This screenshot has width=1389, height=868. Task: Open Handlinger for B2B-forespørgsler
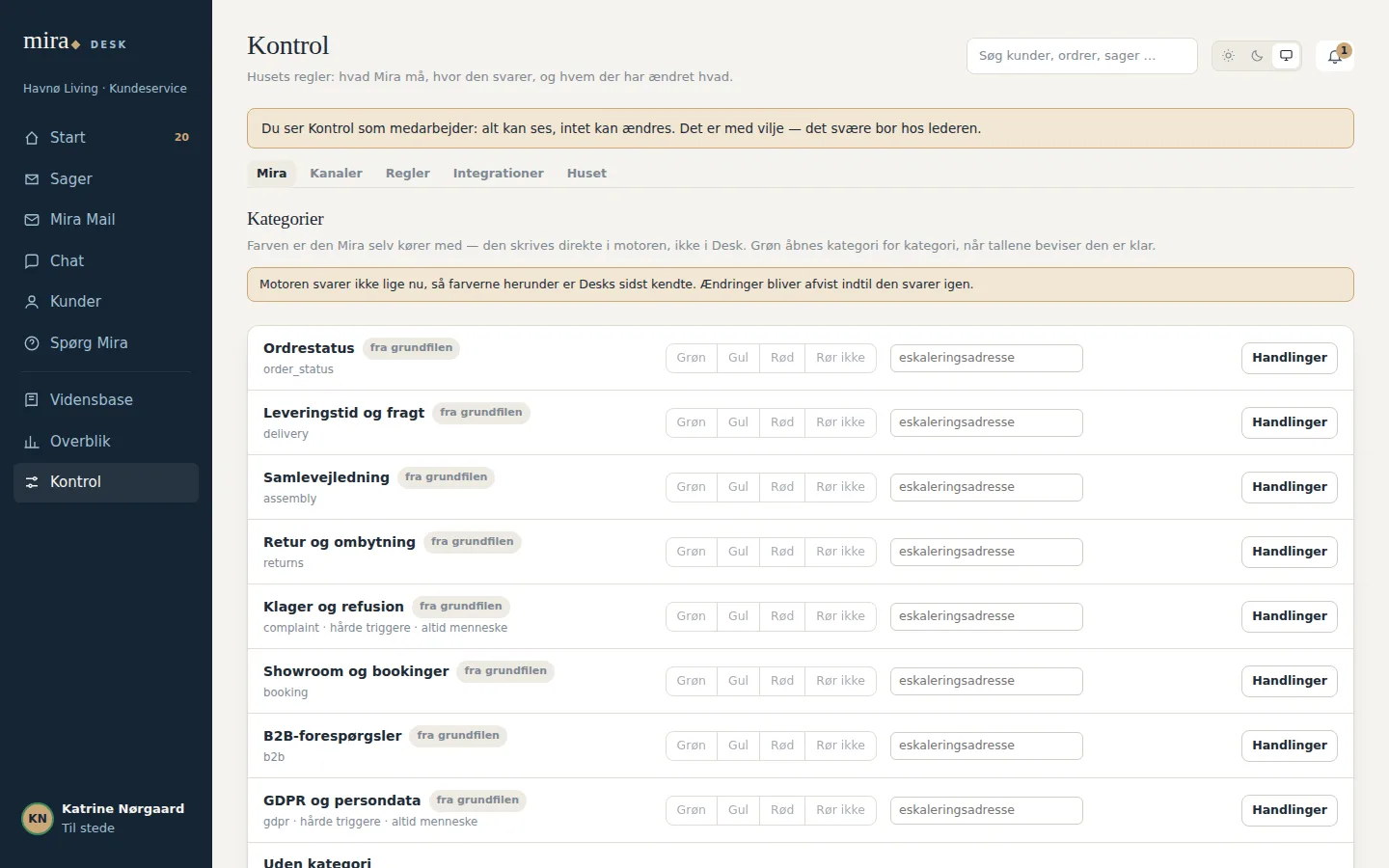point(1290,746)
